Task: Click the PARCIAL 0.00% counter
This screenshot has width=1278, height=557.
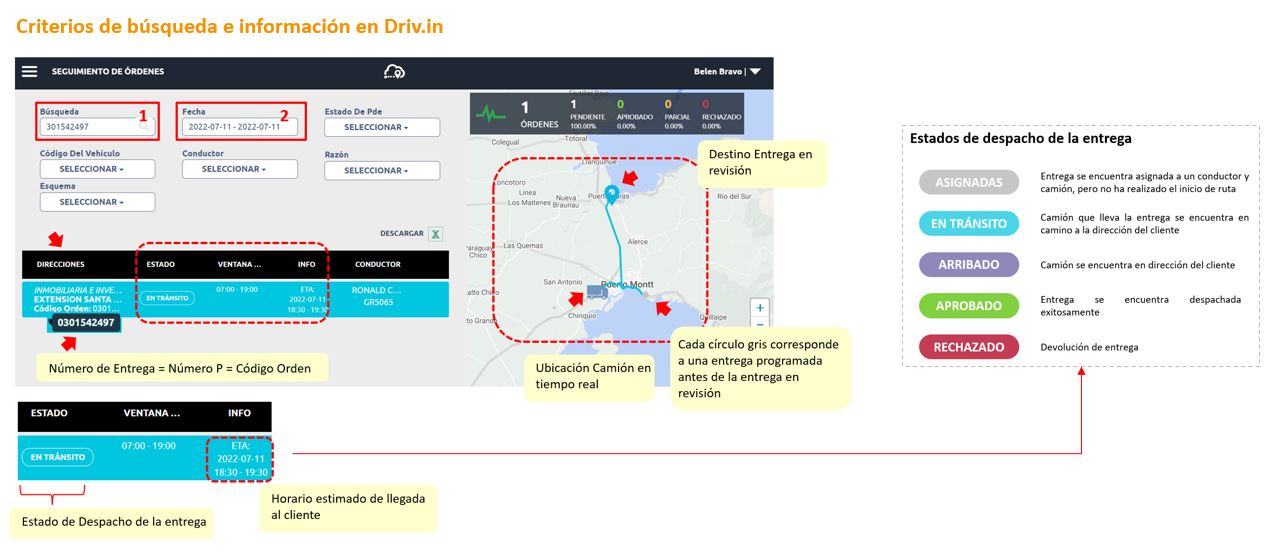Action: pyautogui.click(x=678, y=115)
